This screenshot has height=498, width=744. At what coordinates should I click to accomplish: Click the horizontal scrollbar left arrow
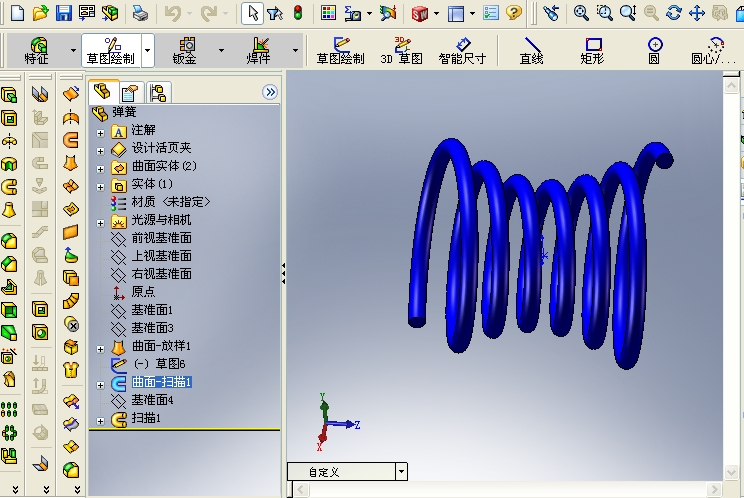pos(301,489)
